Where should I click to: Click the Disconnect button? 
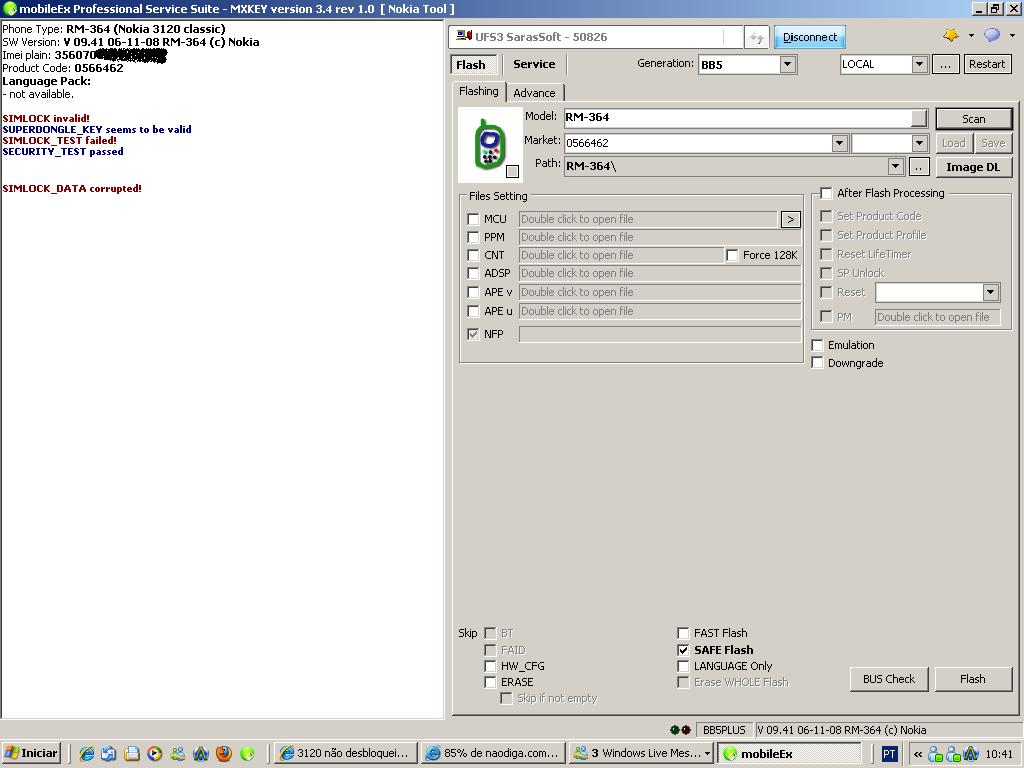[810, 37]
